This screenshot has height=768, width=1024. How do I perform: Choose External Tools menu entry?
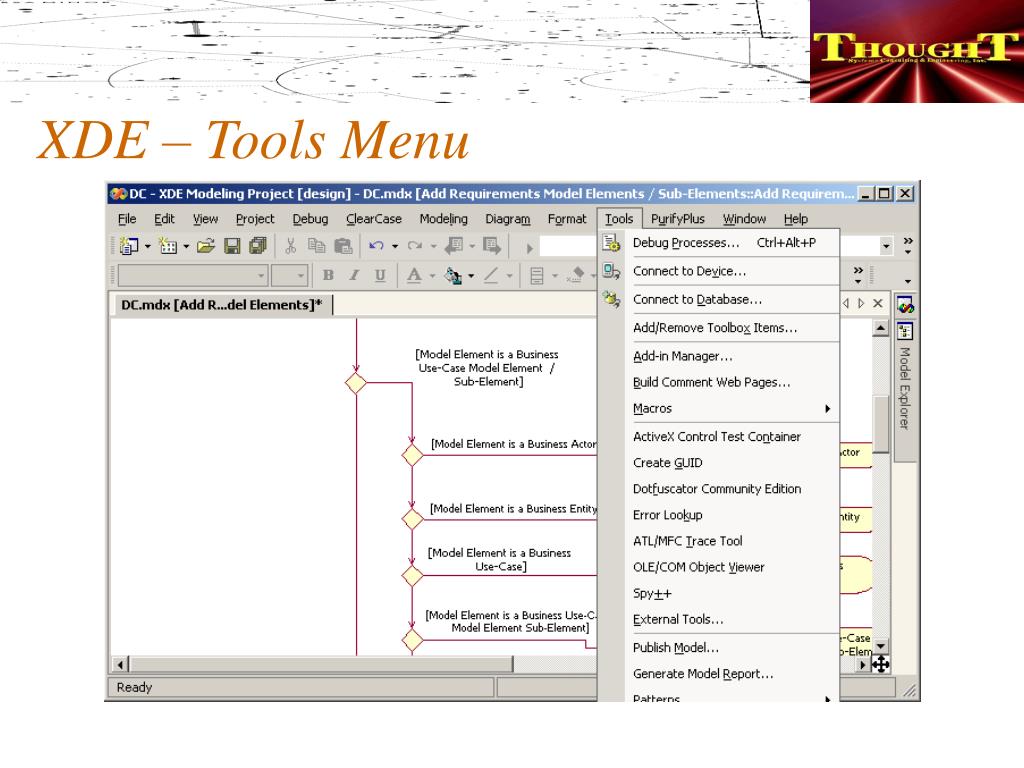pos(718,620)
